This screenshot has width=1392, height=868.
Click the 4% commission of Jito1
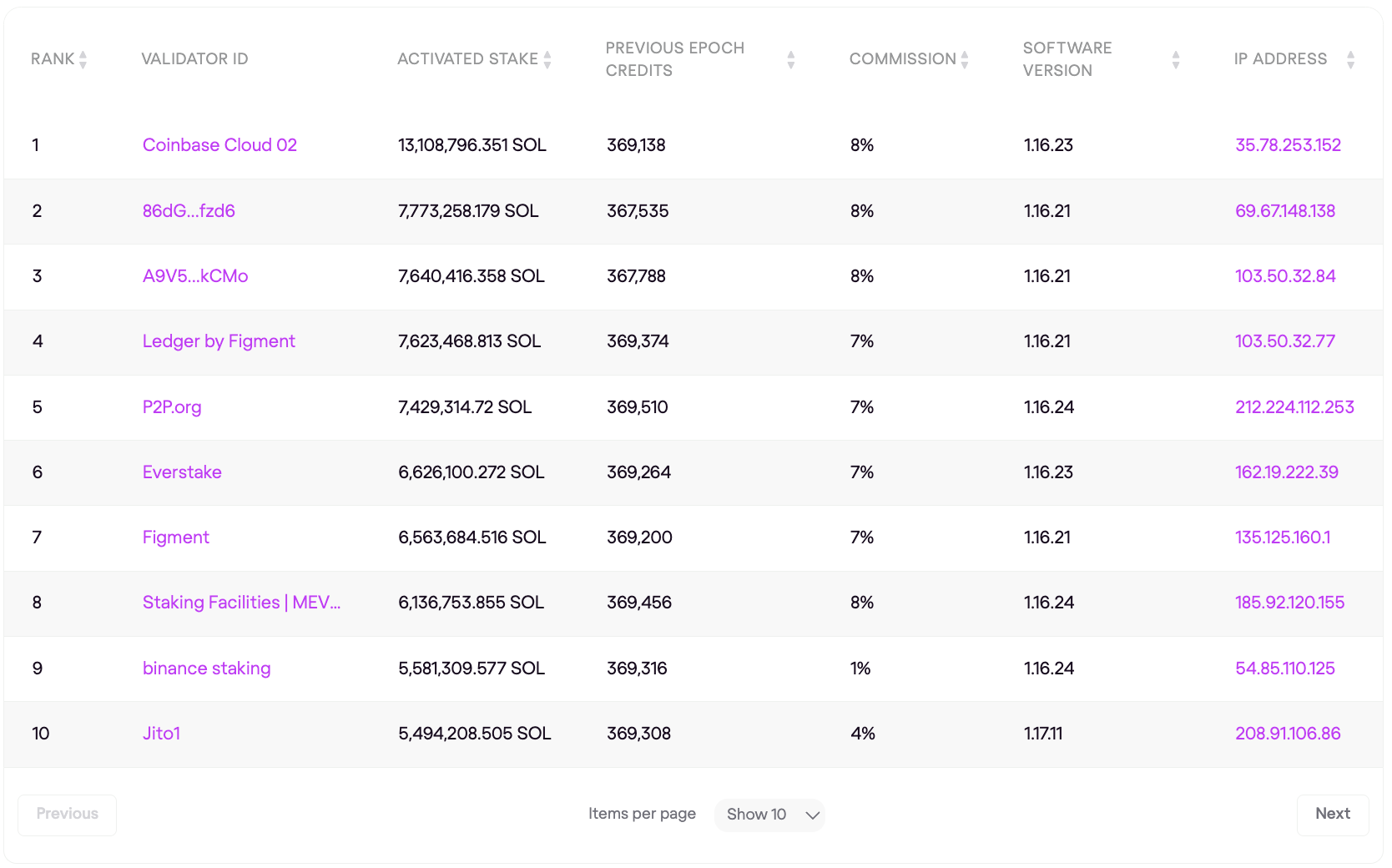coord(863,734)
